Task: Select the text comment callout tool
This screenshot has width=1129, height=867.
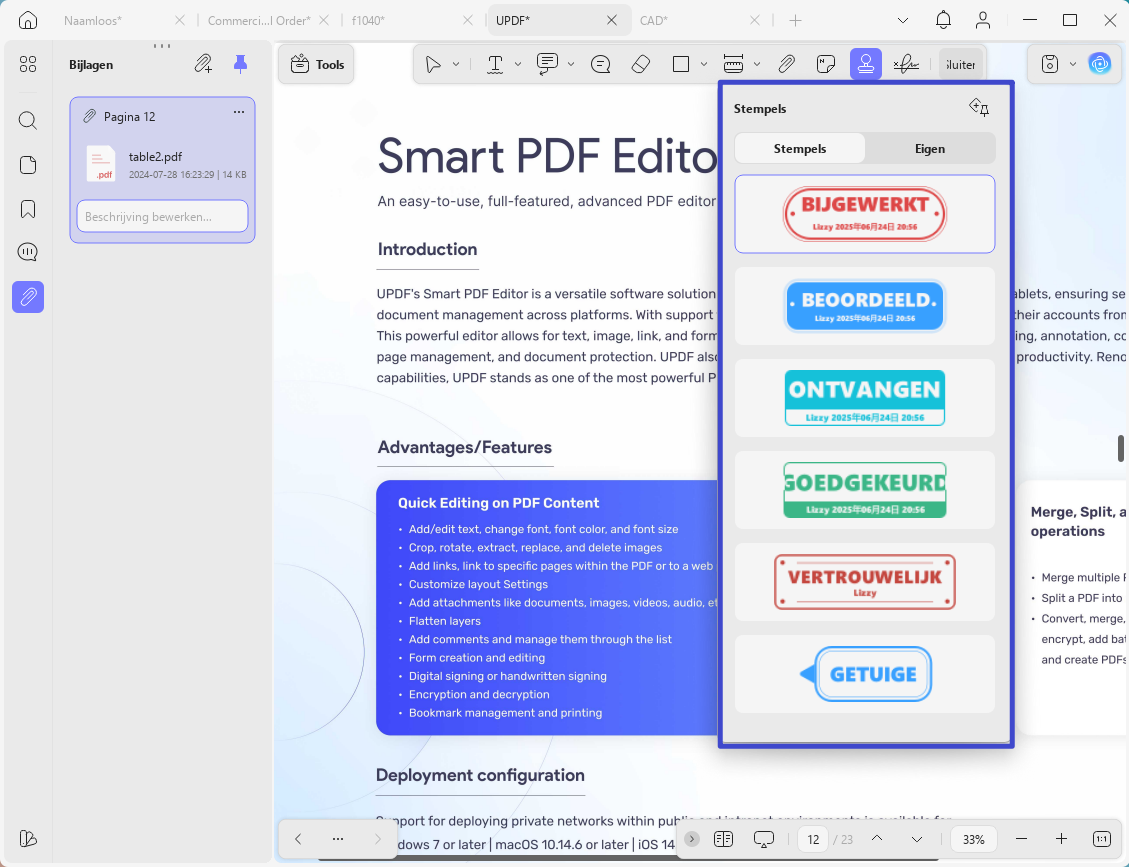Action: 548,64
